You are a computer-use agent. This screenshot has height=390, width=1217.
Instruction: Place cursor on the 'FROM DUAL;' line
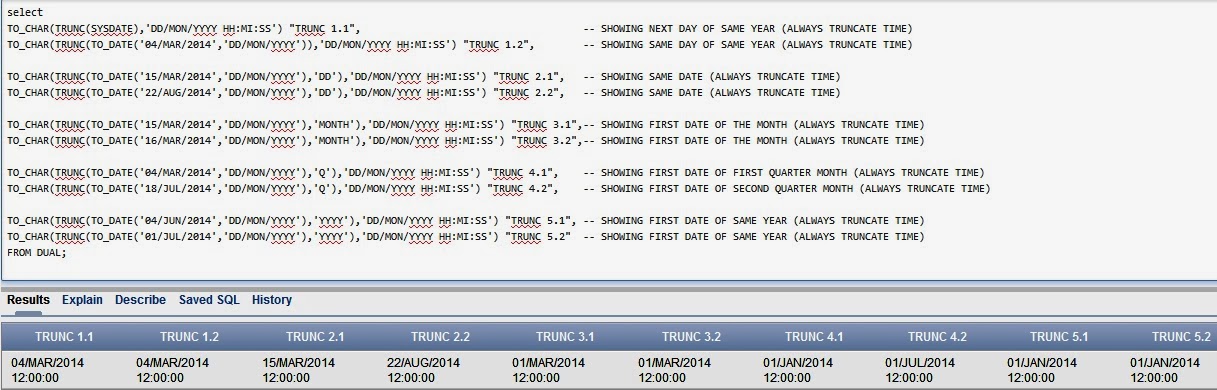(36, 252)
